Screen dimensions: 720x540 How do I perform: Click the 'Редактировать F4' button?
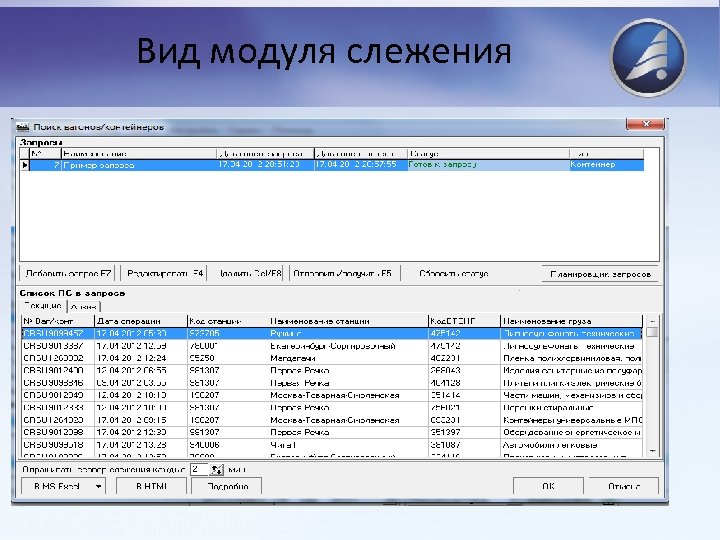(164, 274)
